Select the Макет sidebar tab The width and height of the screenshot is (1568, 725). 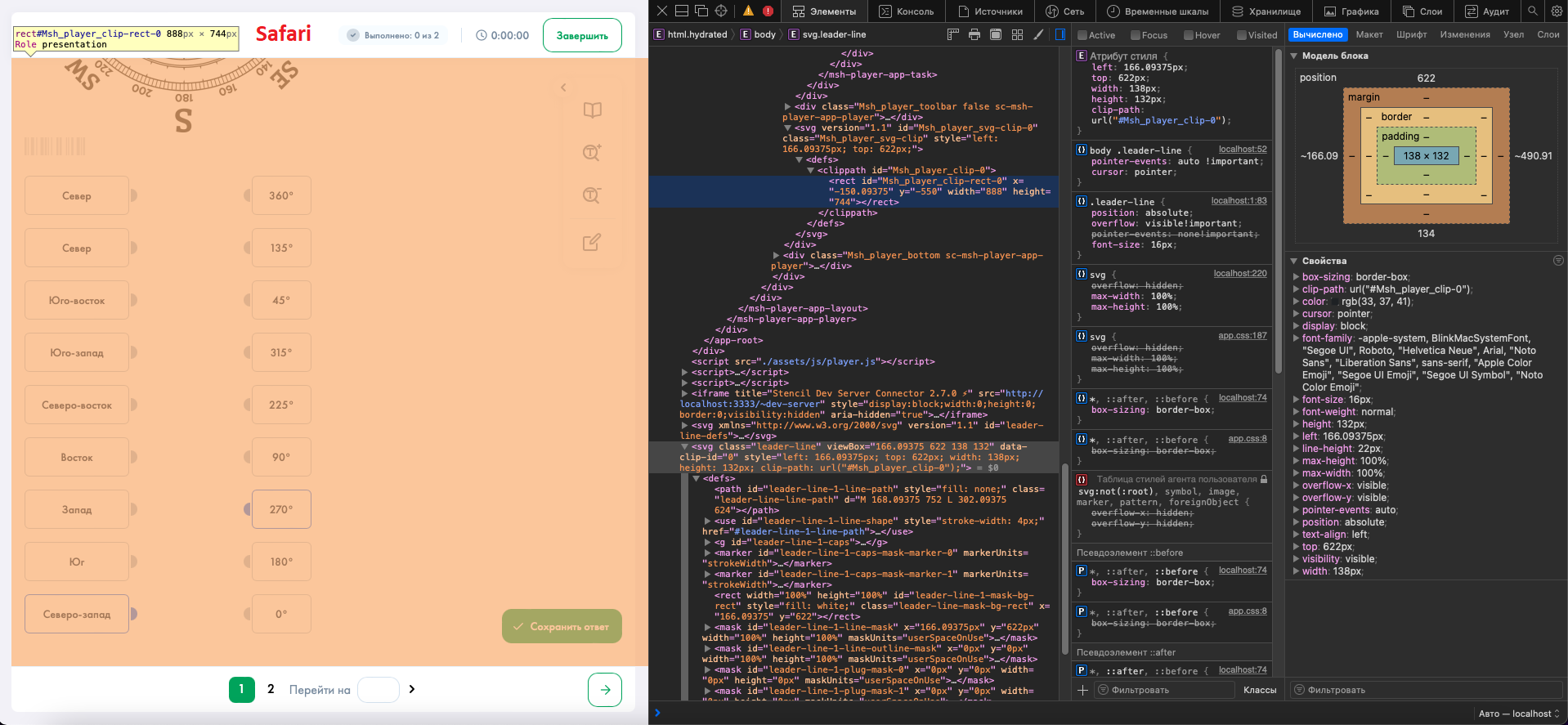1369,34
